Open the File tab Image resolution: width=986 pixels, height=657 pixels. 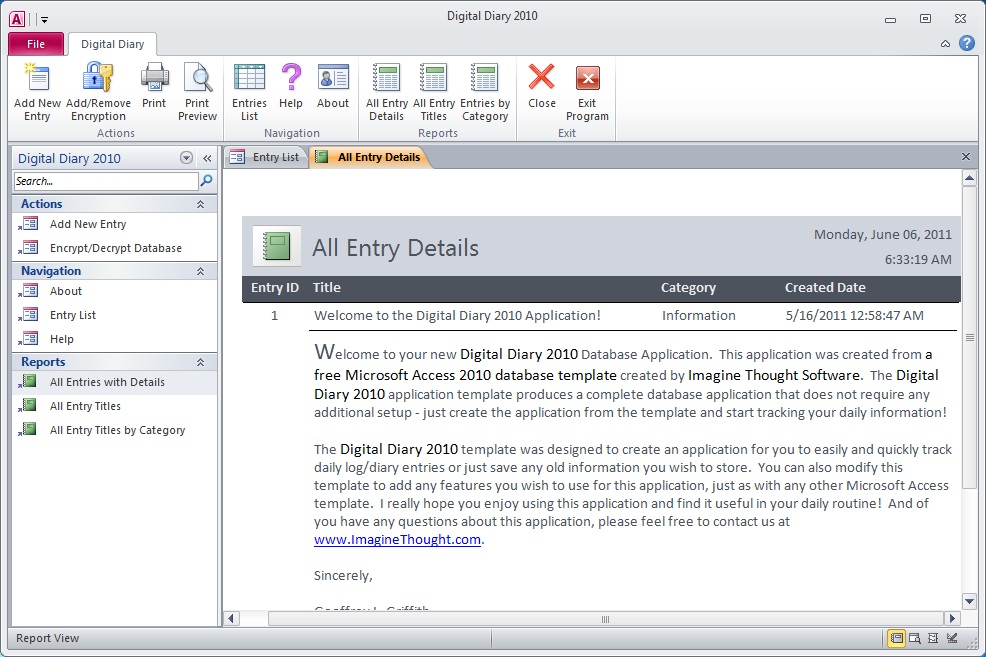pos(36,44)
